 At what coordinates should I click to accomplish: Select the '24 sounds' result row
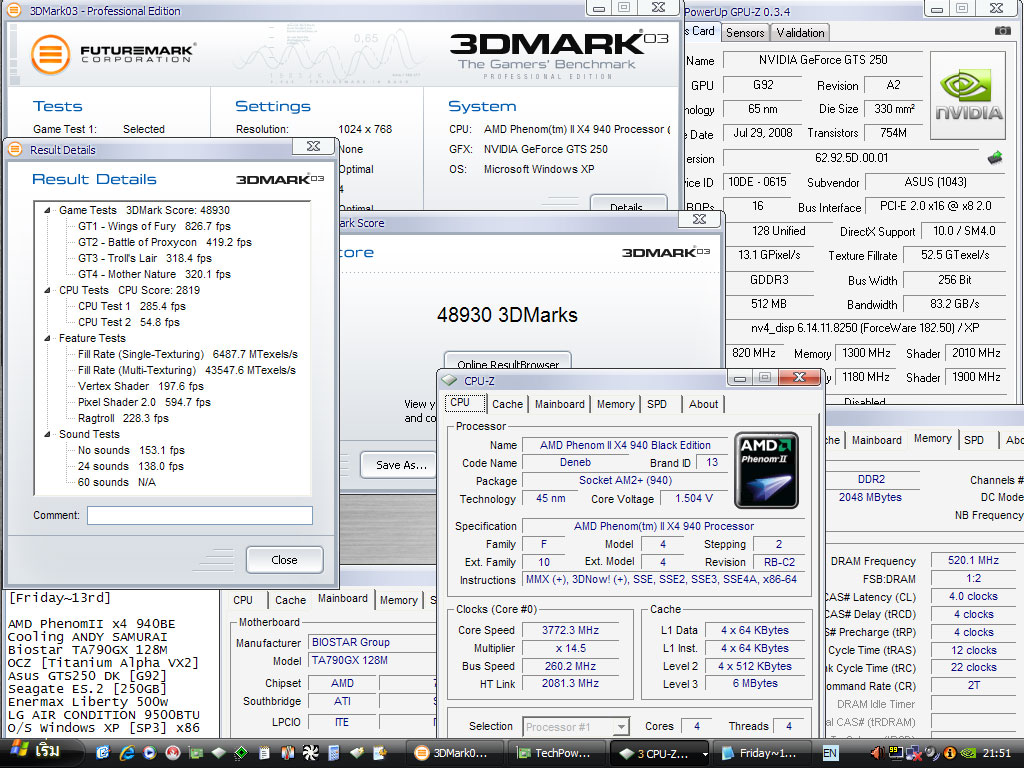pos(131,466)
